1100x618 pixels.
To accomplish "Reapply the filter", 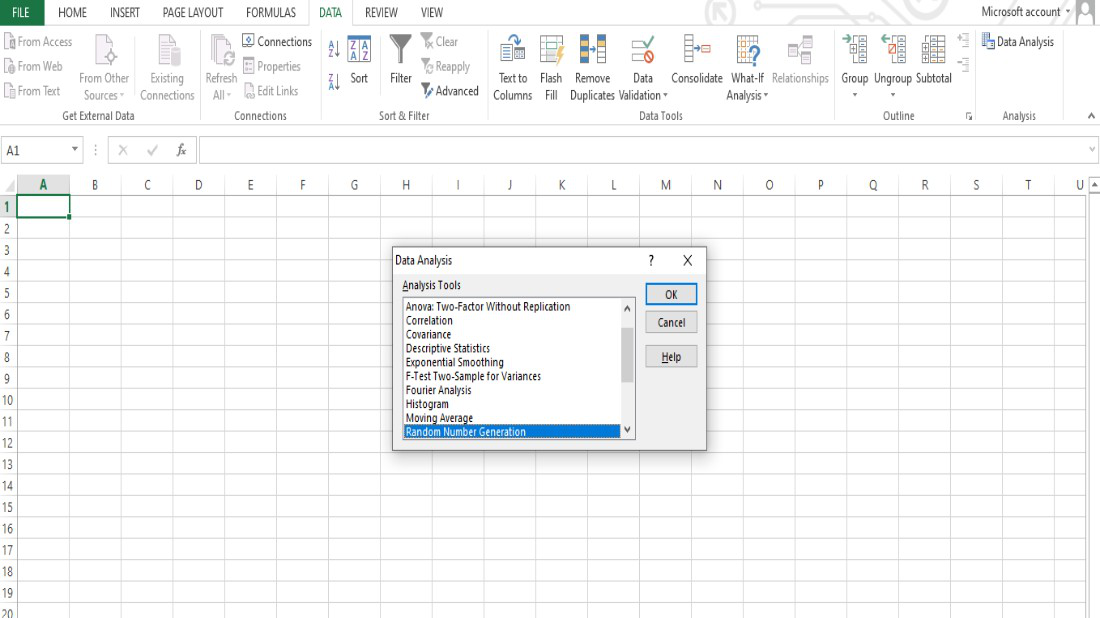I will (445, 66).
